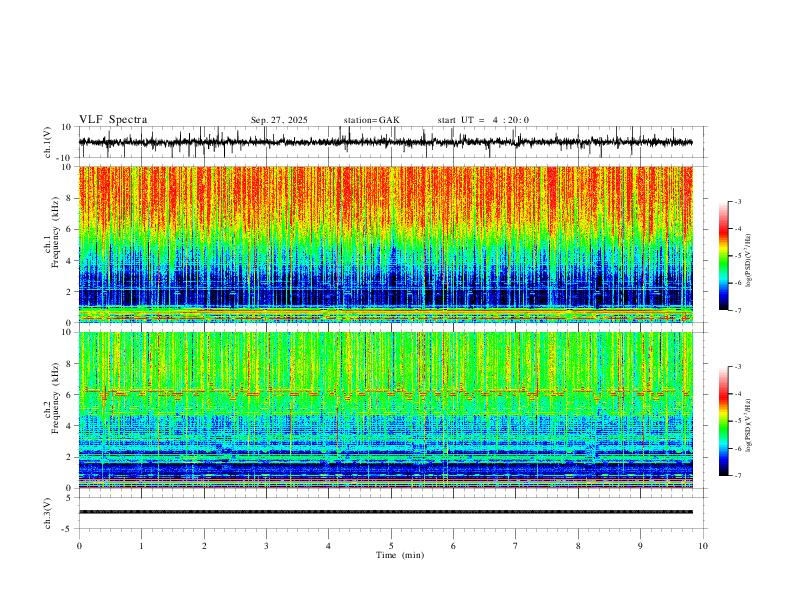This screenshot has height=612, width=792.
Task: Click the 'ch.3(V)' axis label
Action: (48, 514)
